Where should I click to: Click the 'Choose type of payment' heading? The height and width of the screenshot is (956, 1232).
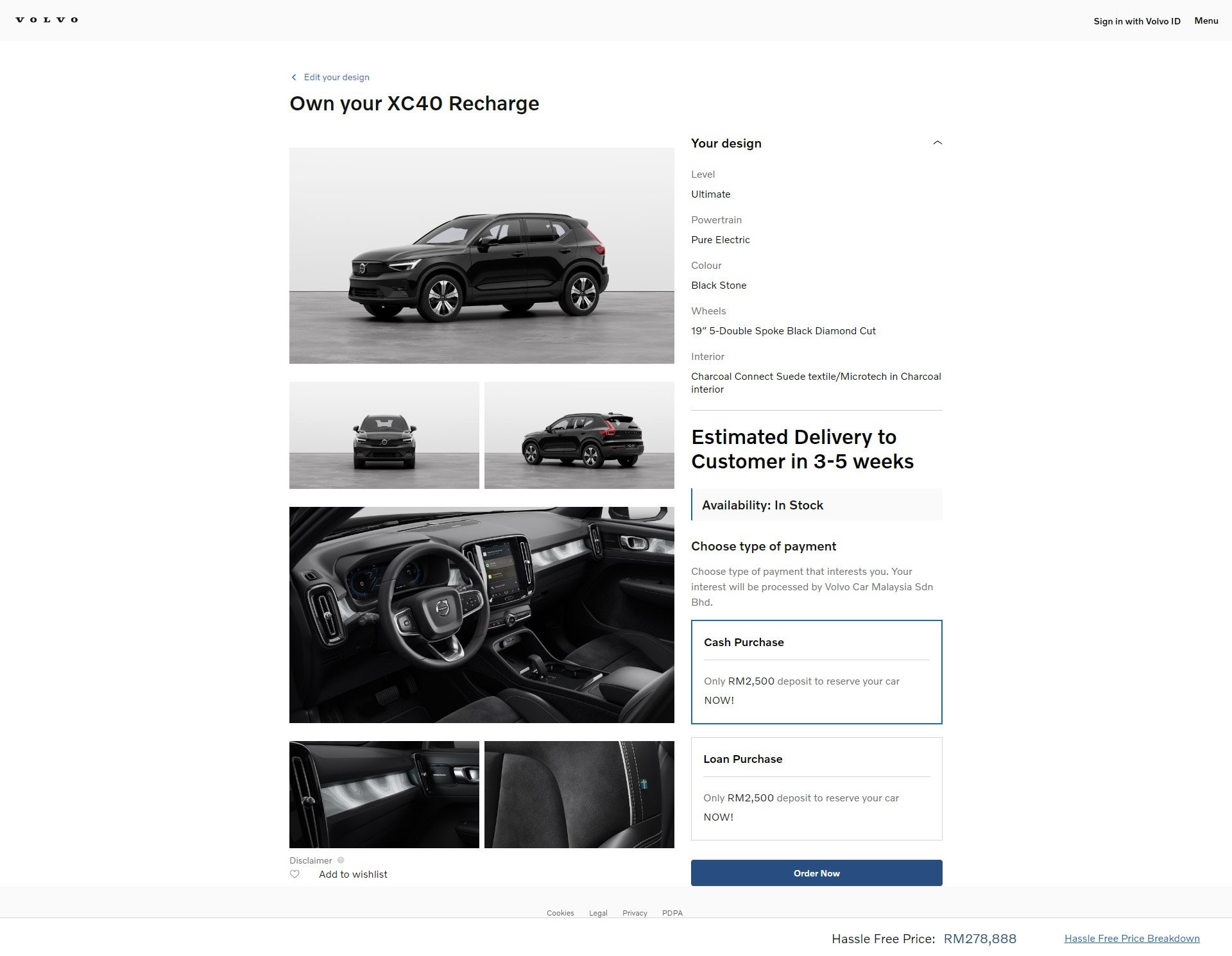point(764,546)
